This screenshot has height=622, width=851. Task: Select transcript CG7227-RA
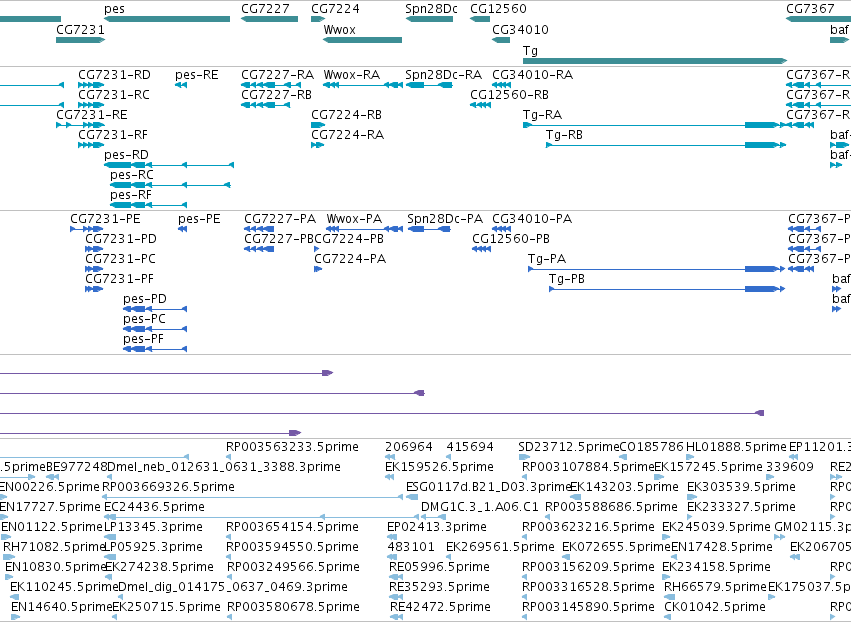pyautogui.click(x=277, y=75)
